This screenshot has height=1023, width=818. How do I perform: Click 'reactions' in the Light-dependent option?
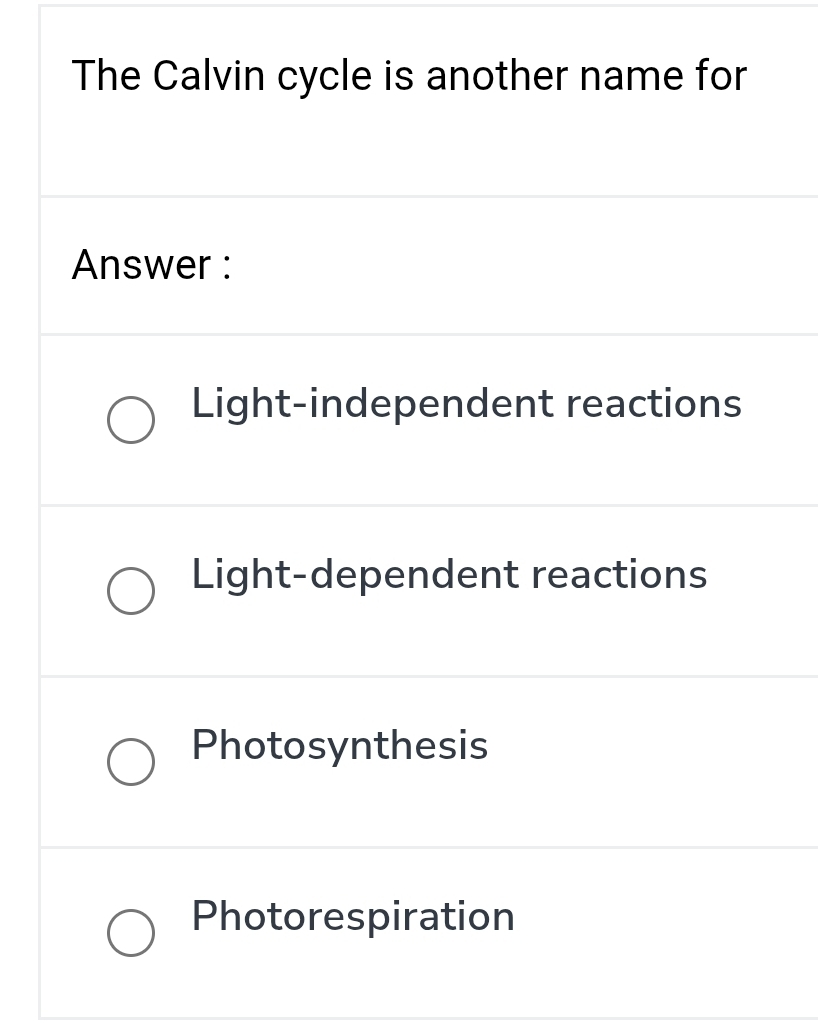pyautogui.click(x=619, y=575)
